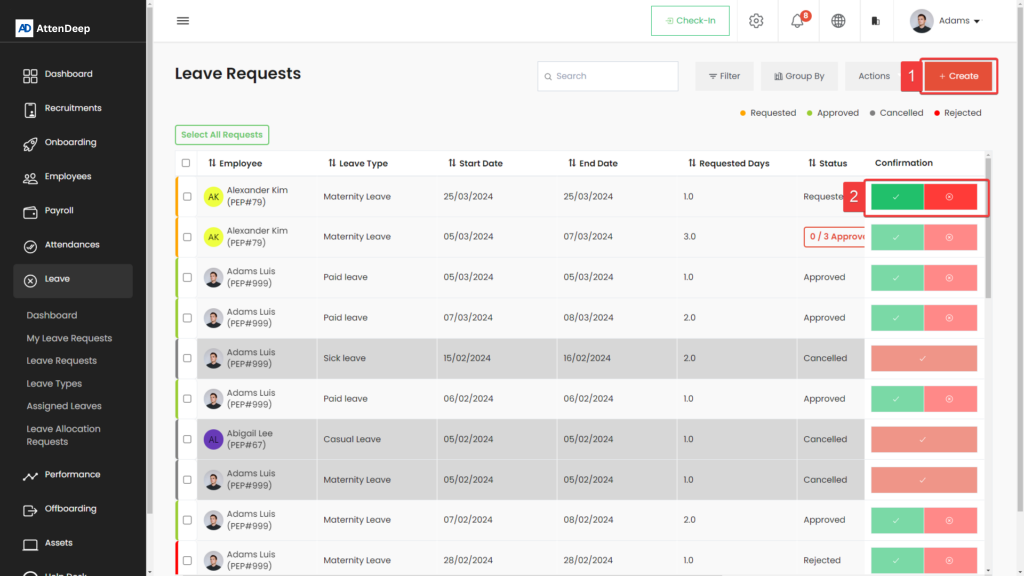Image resolution: width=1024 pixels, height=576 pixels.
Task: Open the Filter options
Action: click(724, 76)
